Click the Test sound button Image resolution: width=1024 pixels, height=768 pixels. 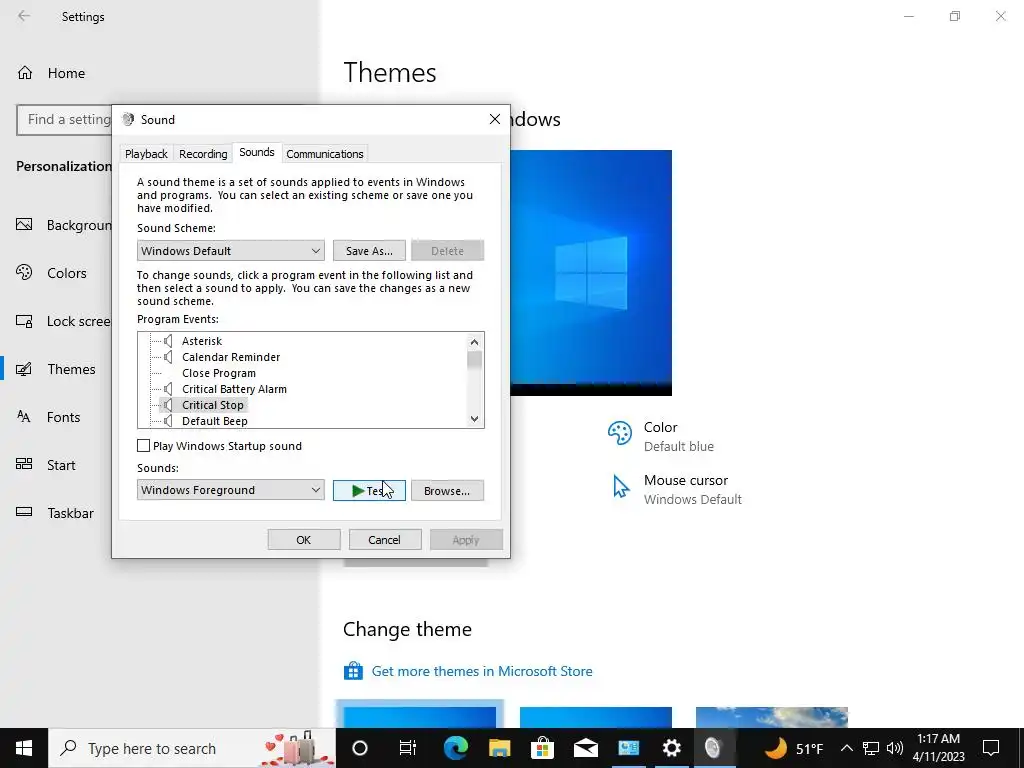tap(369, 490)
